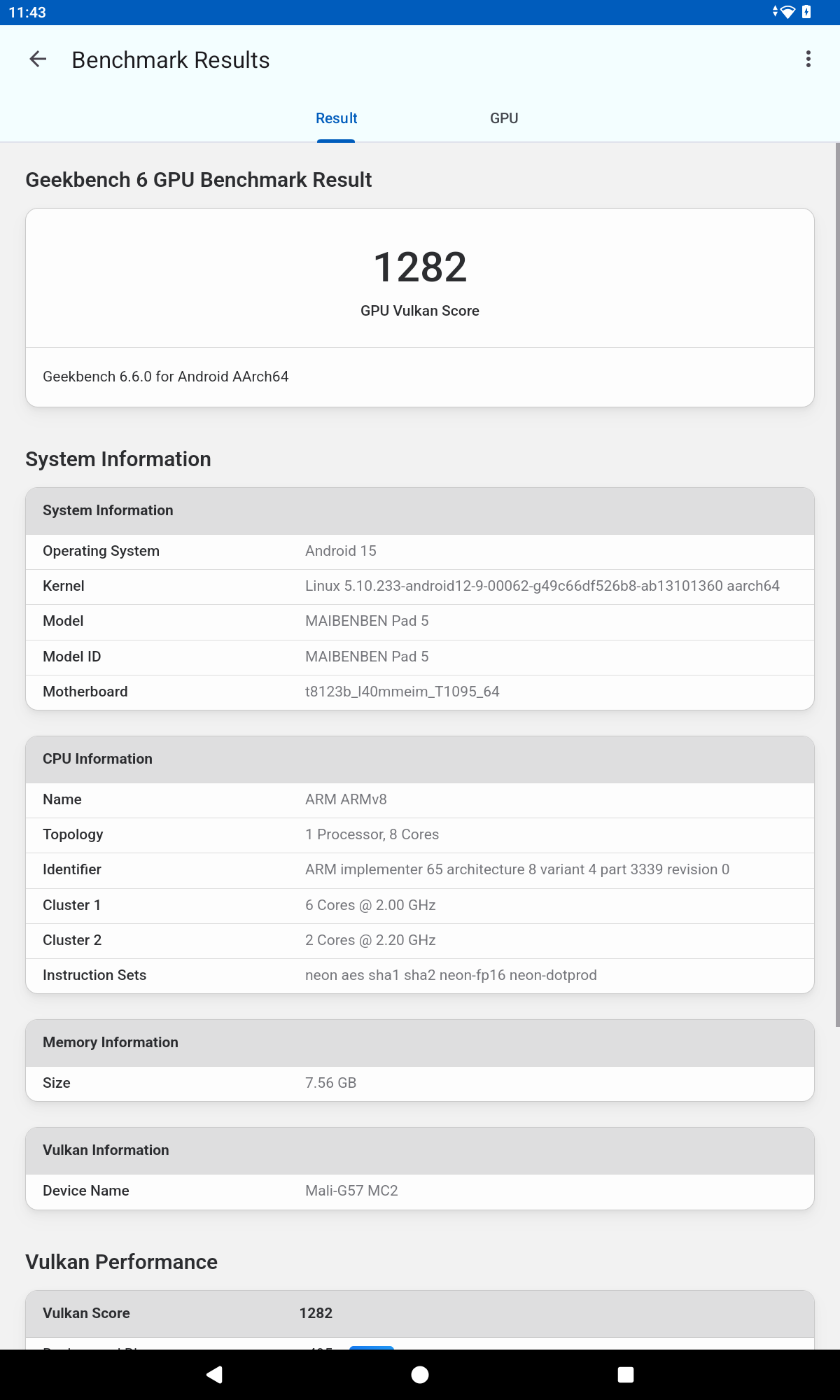Click the page scrollbar on the right
This screenshot has height=1400, width=840.
837,584
